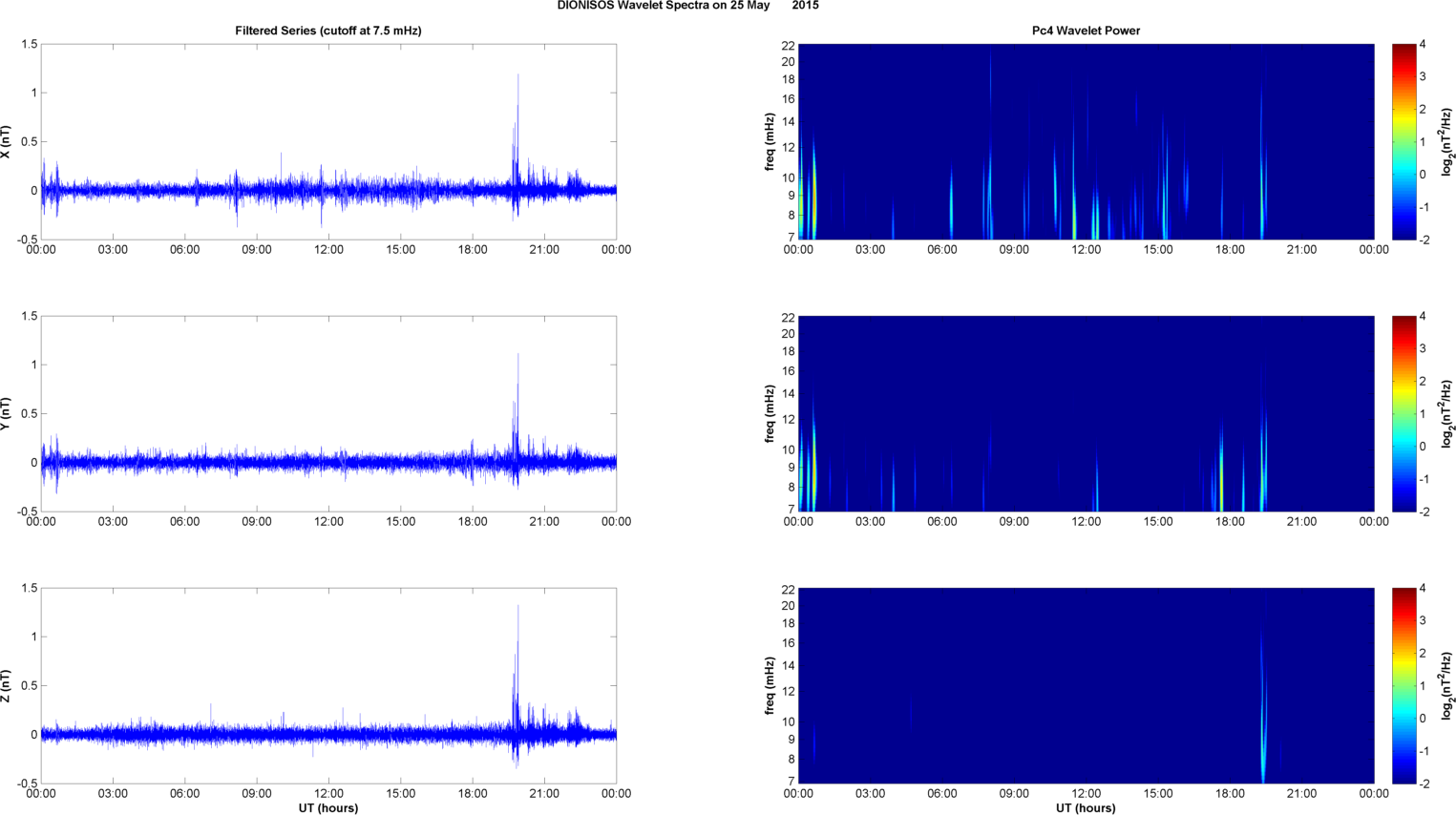The width and height of the screenshot is (1456, 815).
Task: Click the 21:00 tick under the Z series plot
Action: pos(544,794)
